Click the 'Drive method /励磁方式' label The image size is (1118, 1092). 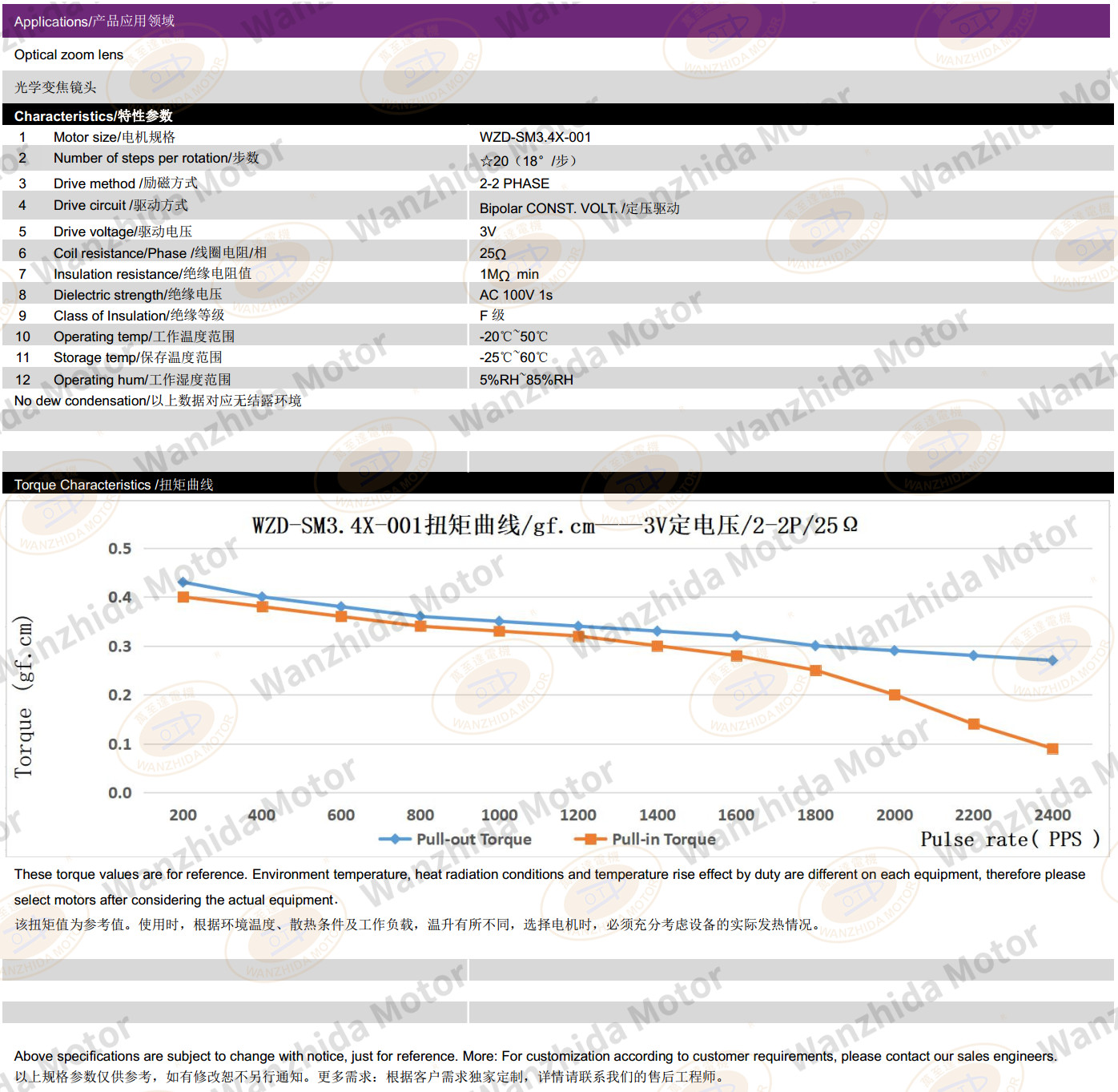click(x=126, y=183)
